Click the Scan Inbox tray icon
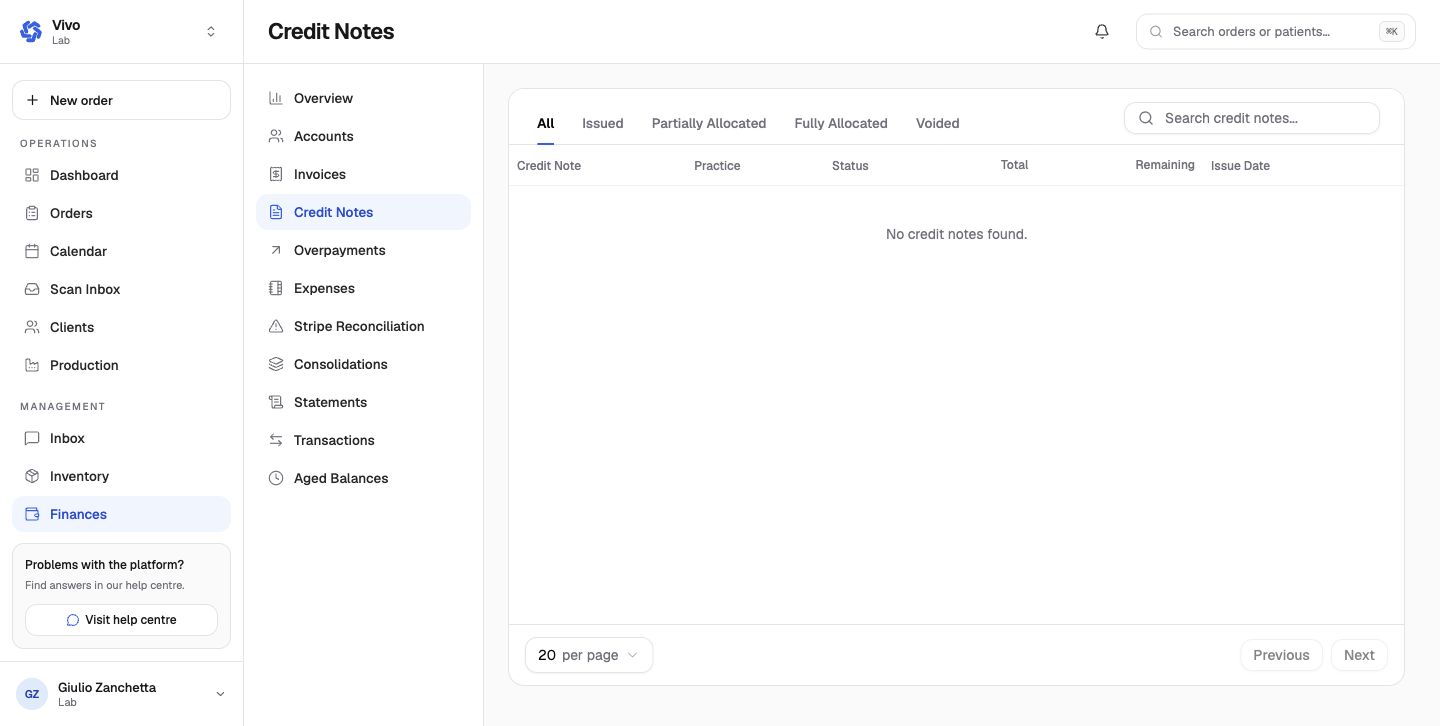Image resolution: width=1440 pixels, height=726 pixels. pyautogui.click(x=32, y=289)
